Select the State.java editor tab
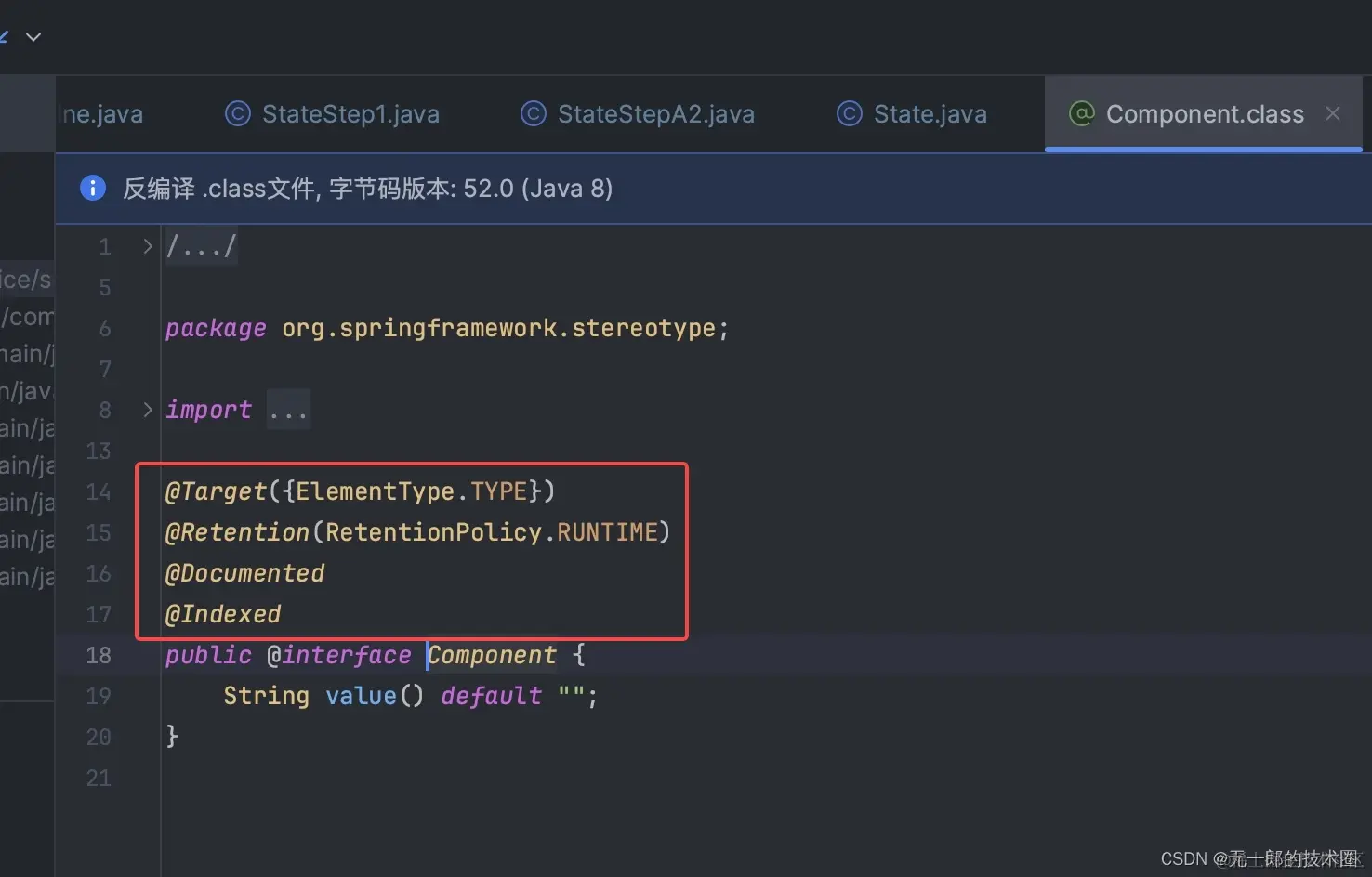This screenshot has height=877, width=1372. click(912, 114)
